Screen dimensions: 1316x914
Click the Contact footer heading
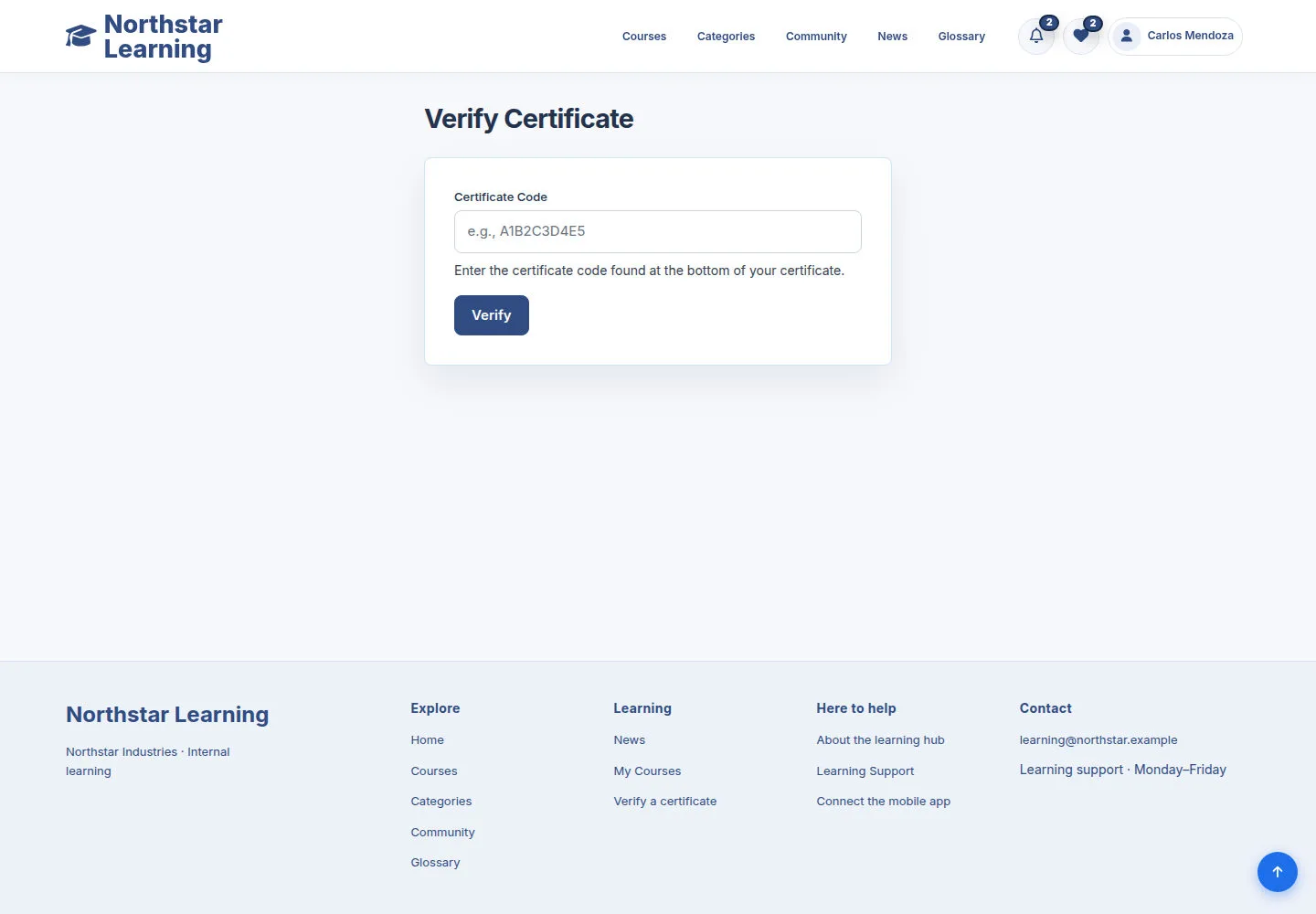(x=1045, y=708)
